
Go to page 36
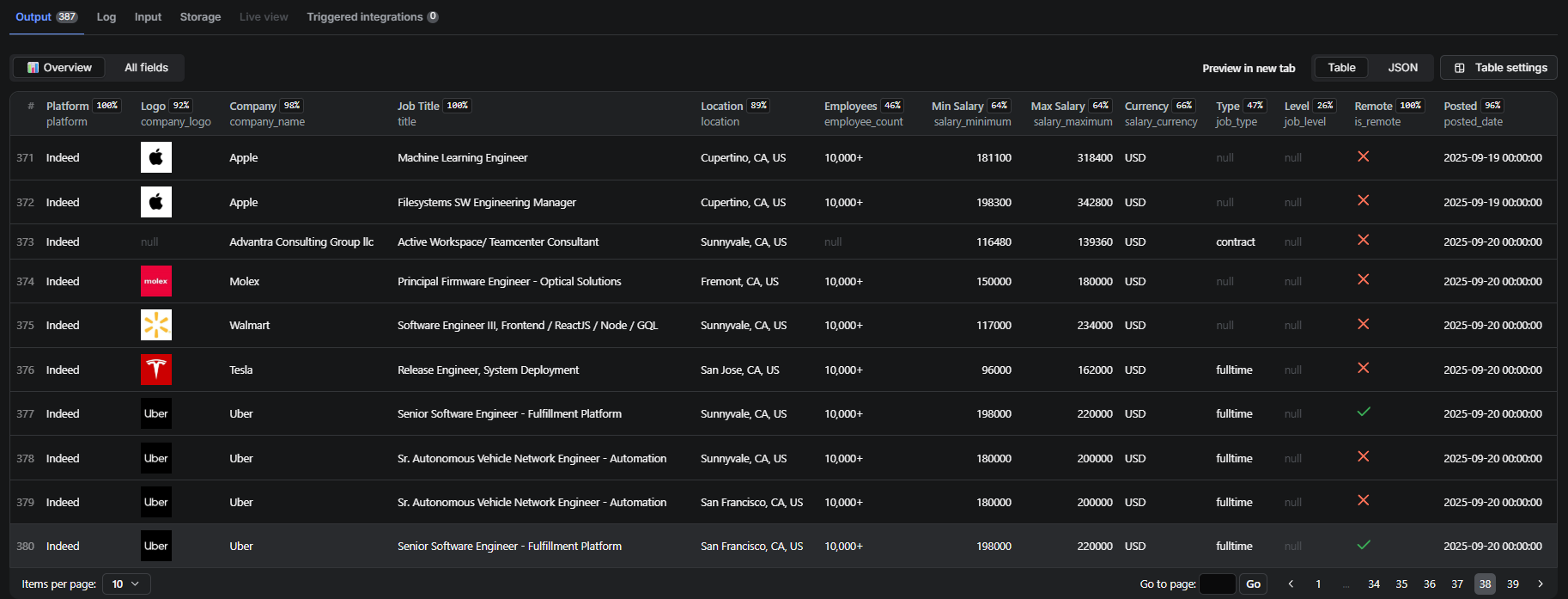[x=1430, y=584]
